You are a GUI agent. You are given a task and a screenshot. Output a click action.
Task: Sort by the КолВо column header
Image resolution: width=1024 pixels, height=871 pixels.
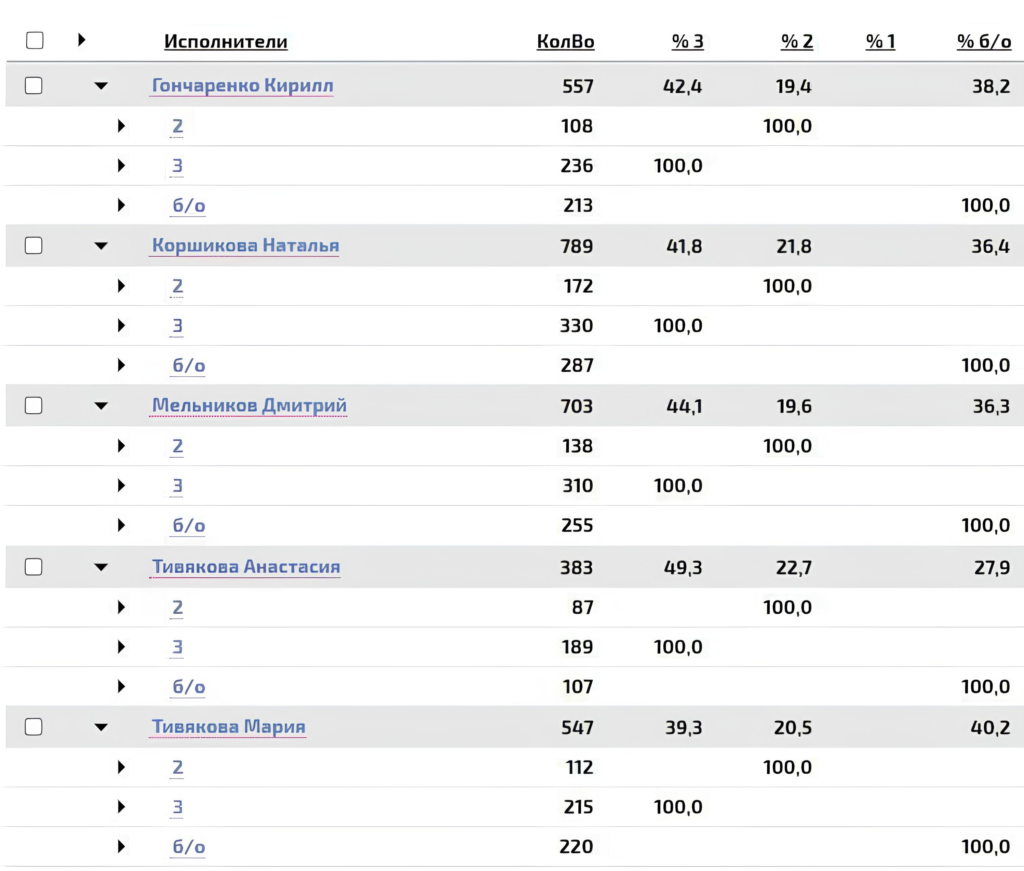coord(565,41)
